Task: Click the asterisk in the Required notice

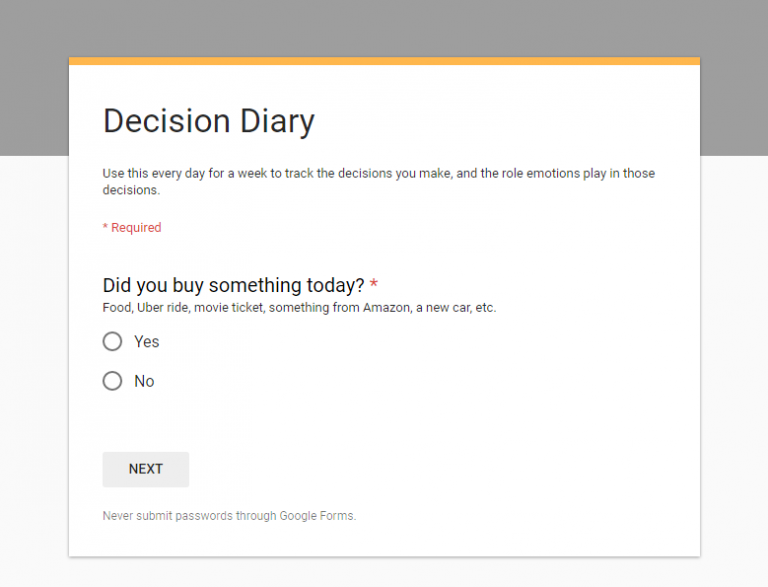Action: coord(105,226)
